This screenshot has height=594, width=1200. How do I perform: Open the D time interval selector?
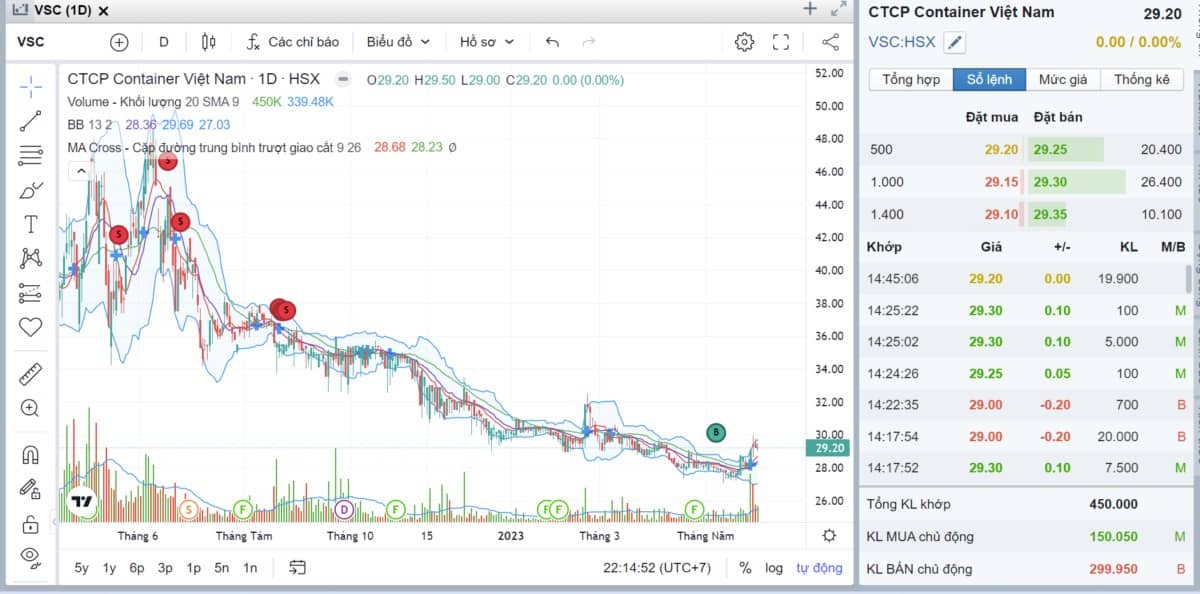164,42
